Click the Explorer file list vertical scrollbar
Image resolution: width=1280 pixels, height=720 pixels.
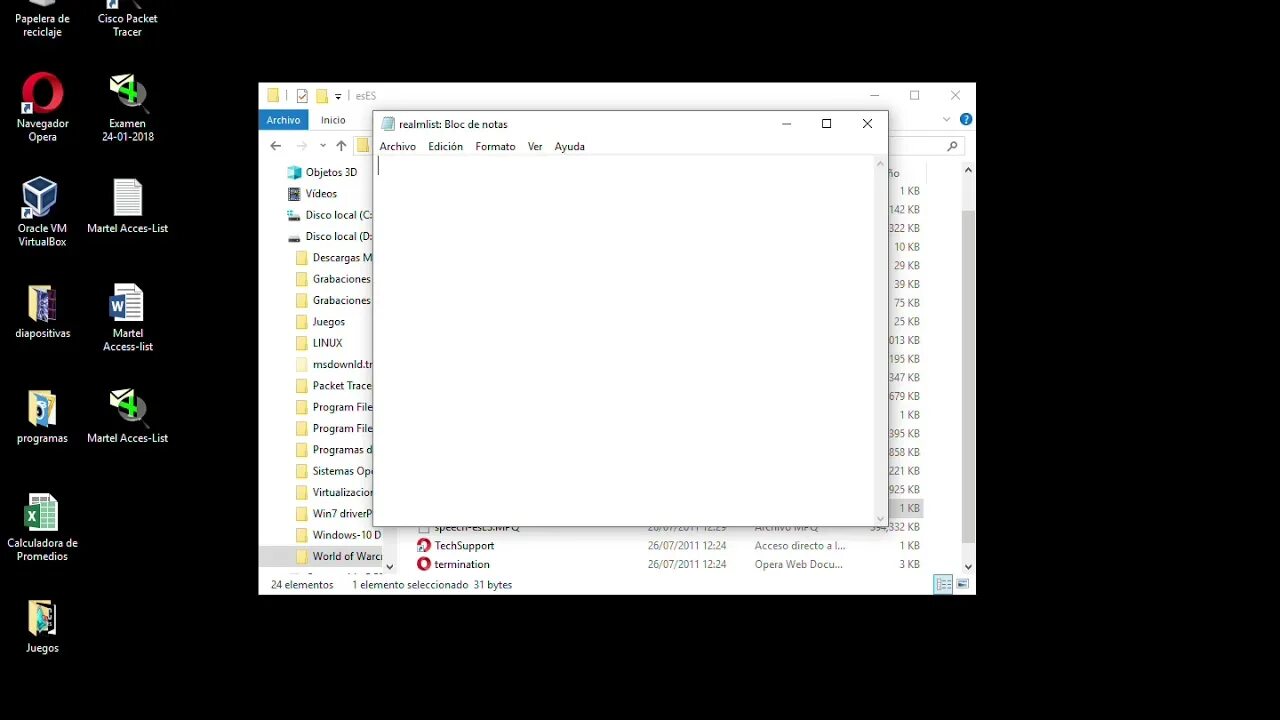pos(968,377)
